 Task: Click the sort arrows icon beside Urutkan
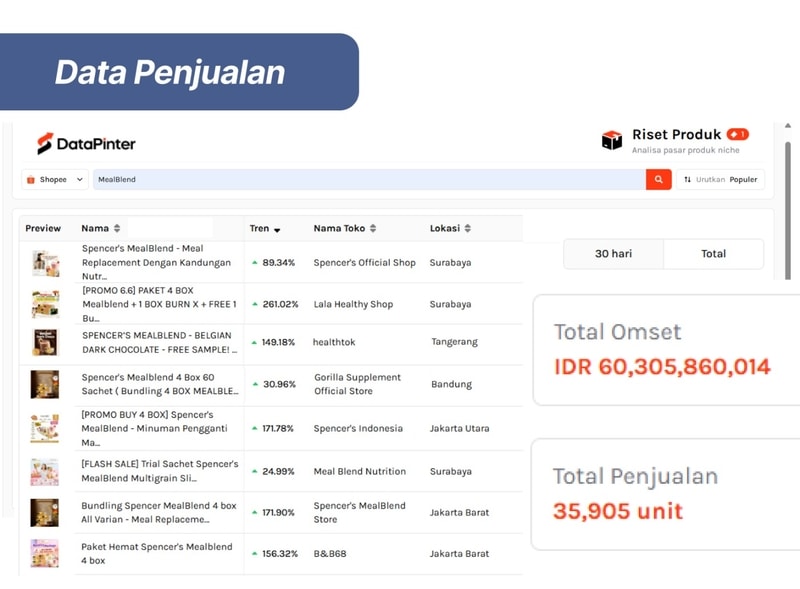pyautogui.click(x=687, y=180)
